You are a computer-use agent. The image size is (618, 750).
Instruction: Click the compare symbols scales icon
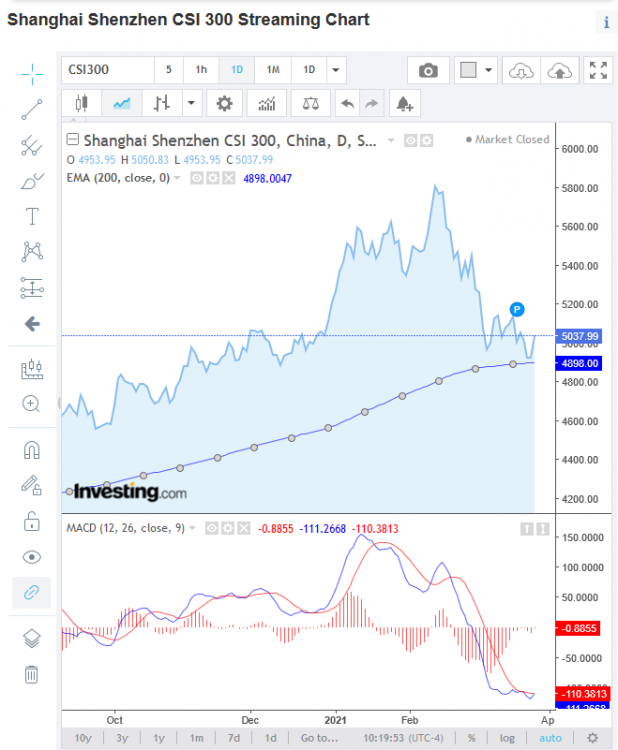[x=312, y=103]
